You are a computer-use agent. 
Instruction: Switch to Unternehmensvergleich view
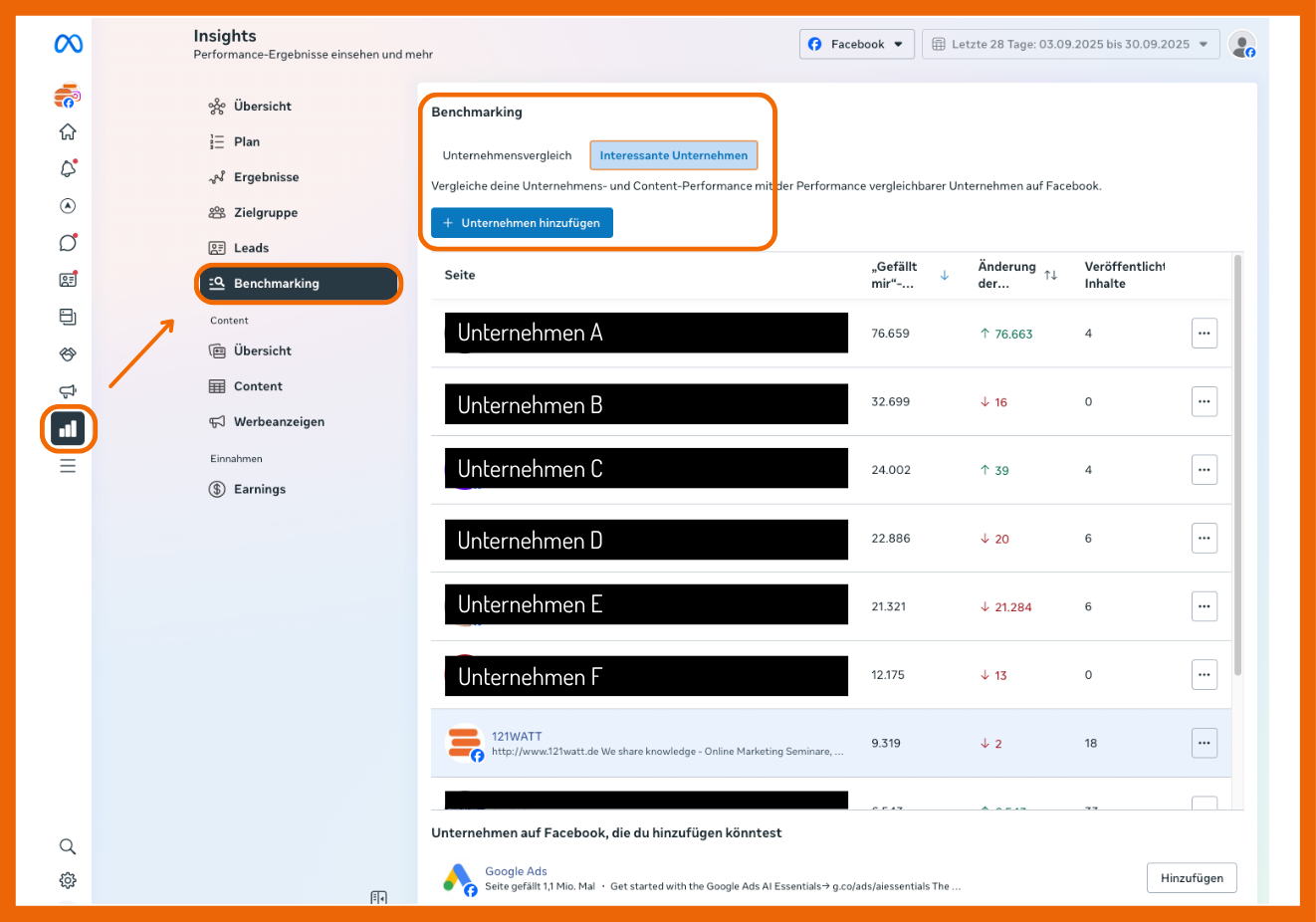[507, 155]
